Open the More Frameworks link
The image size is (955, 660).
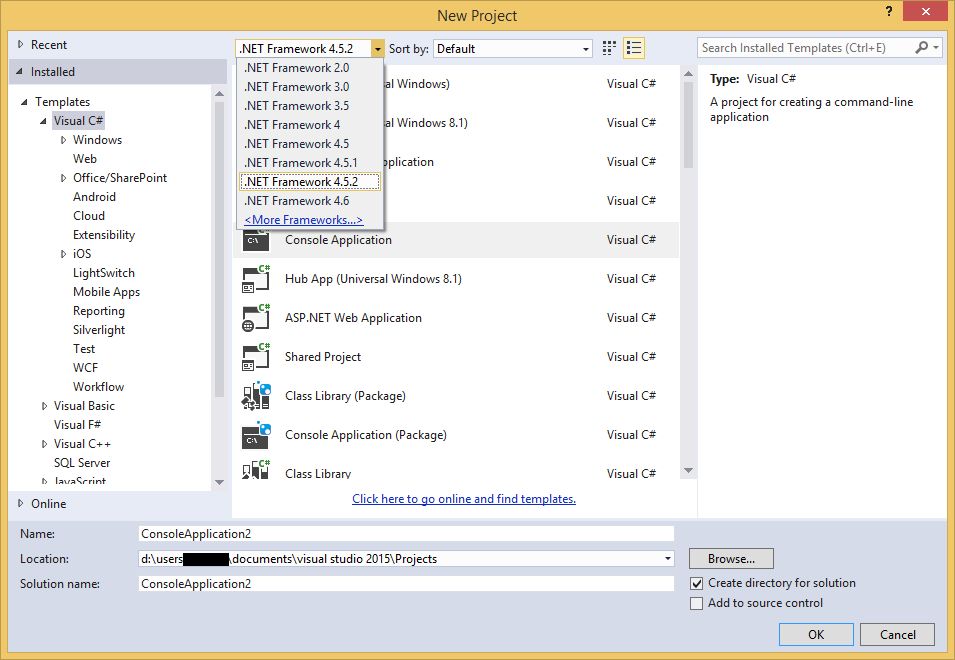[303, 220]
